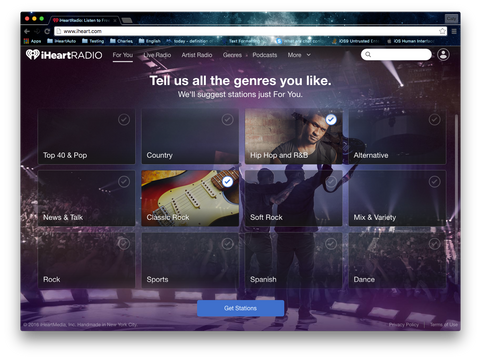This screenshot has height=360, width=481.
Task: Open the Apps bookmarks shortcut
Action: (x=32, y=41)
